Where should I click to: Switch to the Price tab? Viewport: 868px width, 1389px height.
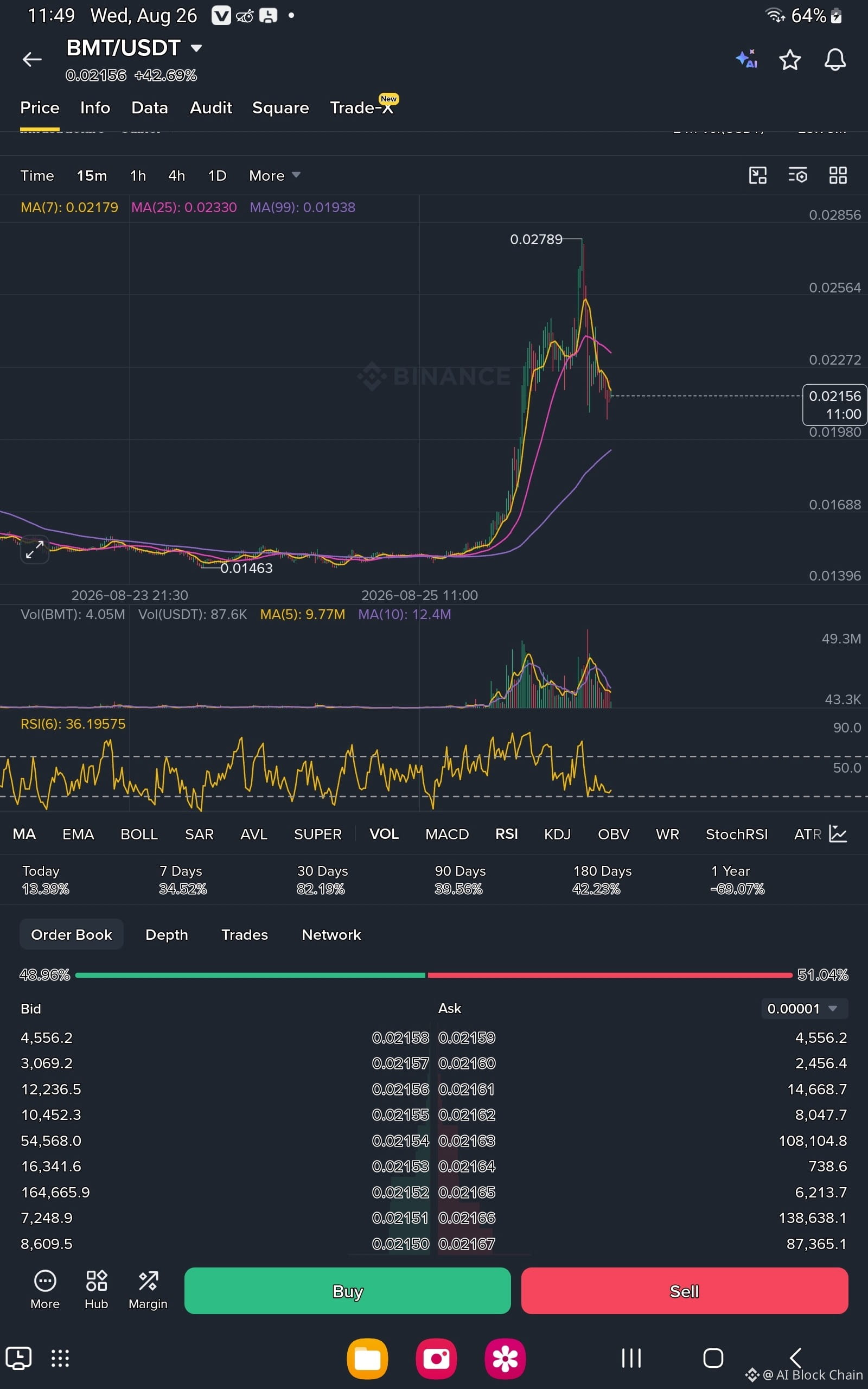(x=40, y=108)
